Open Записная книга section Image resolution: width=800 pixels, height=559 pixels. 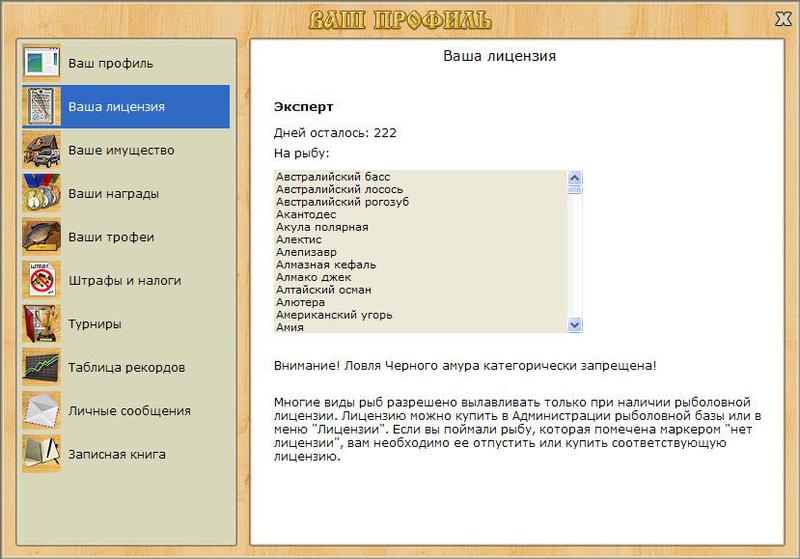126,453
